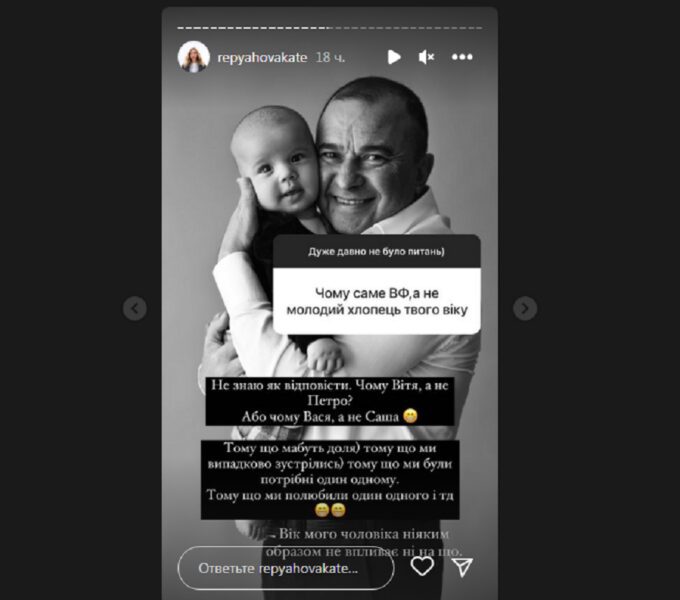Click the sticker header 'Дуже давно не було питань)'
This screenshot has width=680, height=600.
(377, 251)
